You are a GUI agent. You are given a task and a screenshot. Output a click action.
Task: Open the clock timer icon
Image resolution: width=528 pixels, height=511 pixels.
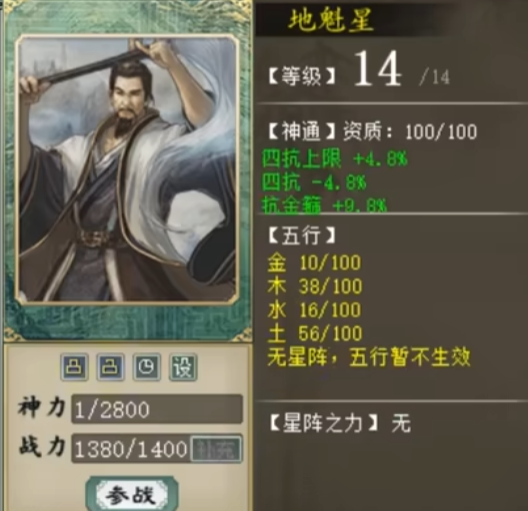tap(146, 367)
